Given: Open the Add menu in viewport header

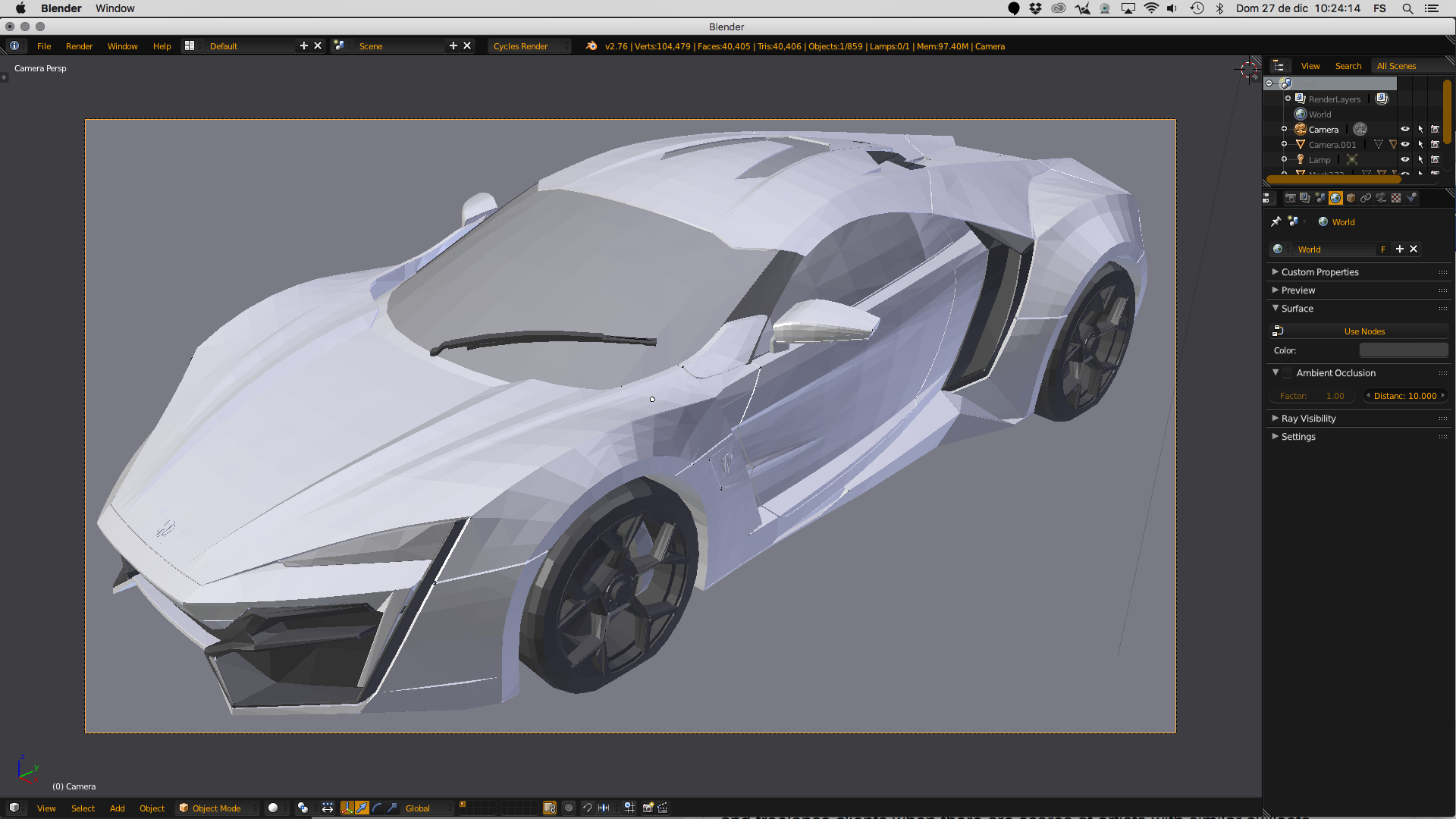Looking at the screenshot, I should pyautogui.click(x=117, y=808).
